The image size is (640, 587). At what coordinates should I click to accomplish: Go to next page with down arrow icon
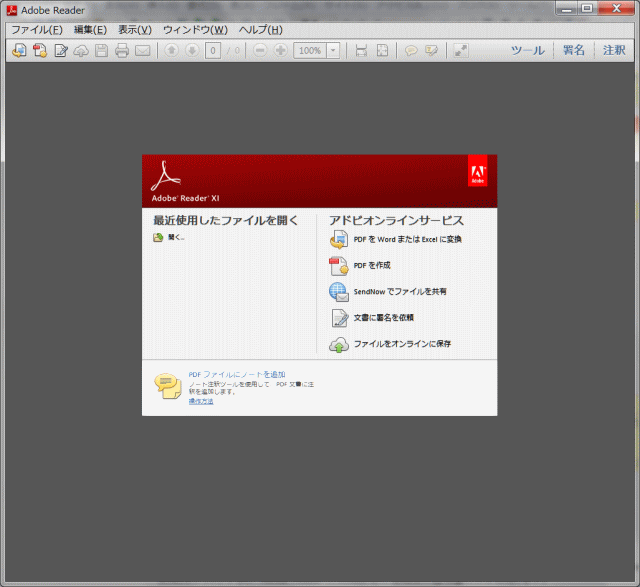pyautogui.click(x=192, y=50)
